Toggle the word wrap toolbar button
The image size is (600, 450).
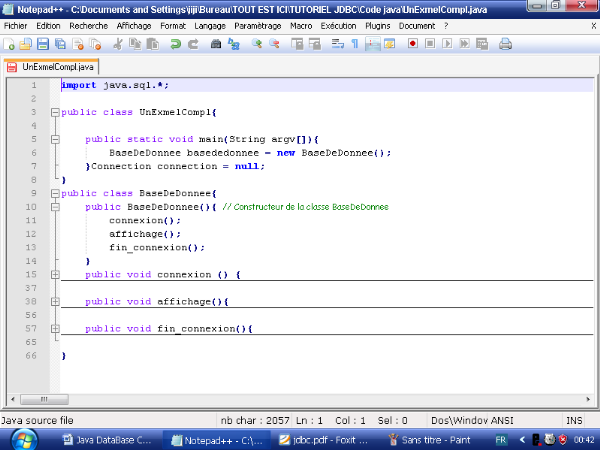337,44
